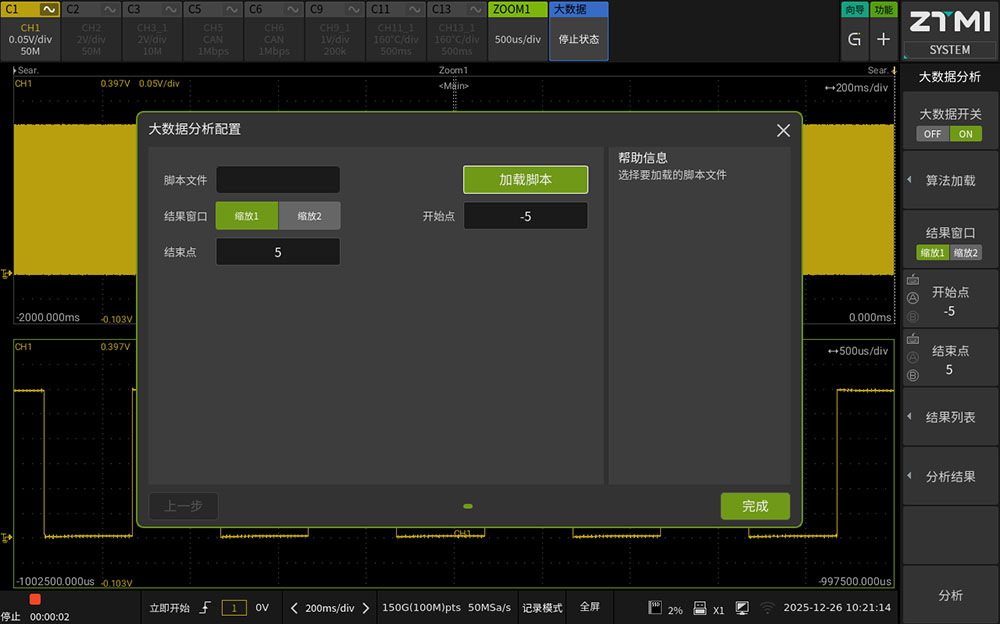Click the display monitor icon in status bar

point(742,607)
